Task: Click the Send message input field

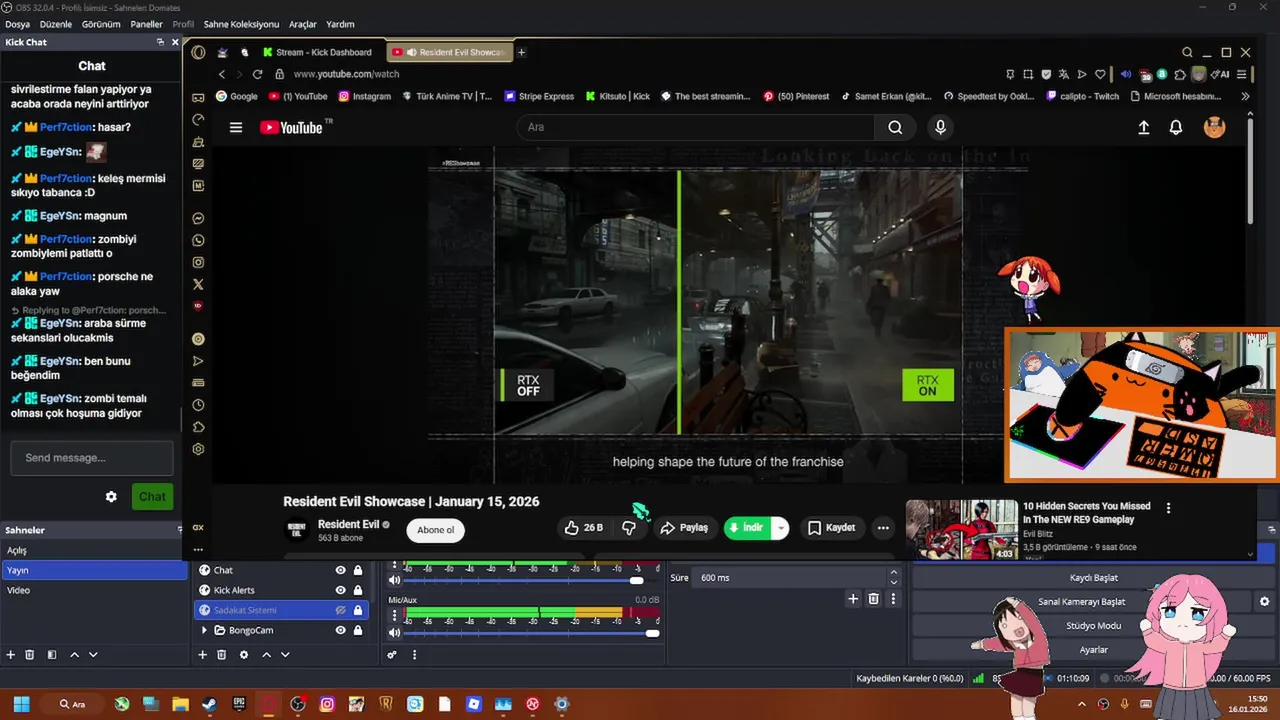Action: pyautogui.click(x=92, y=458)
